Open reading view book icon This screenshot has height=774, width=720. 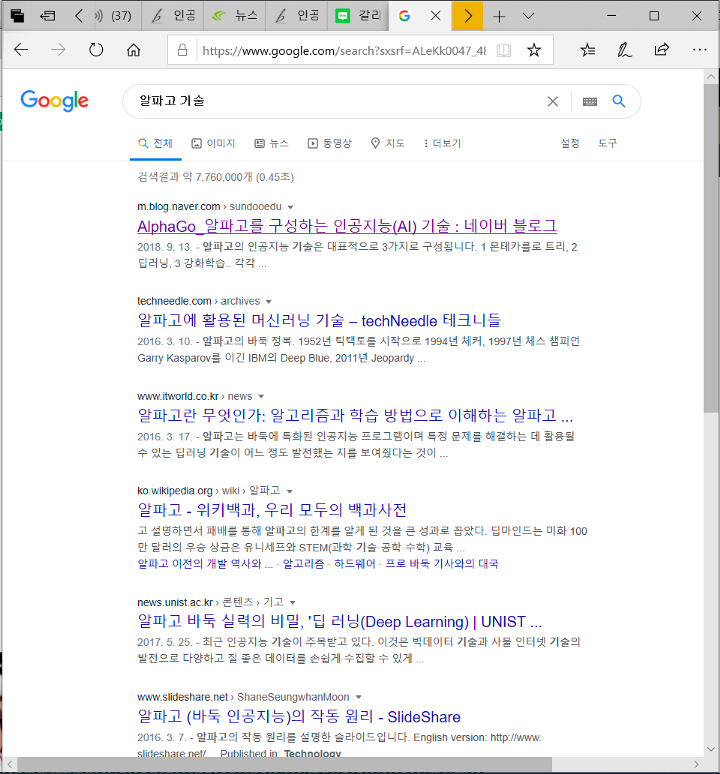tap(504, 50)
